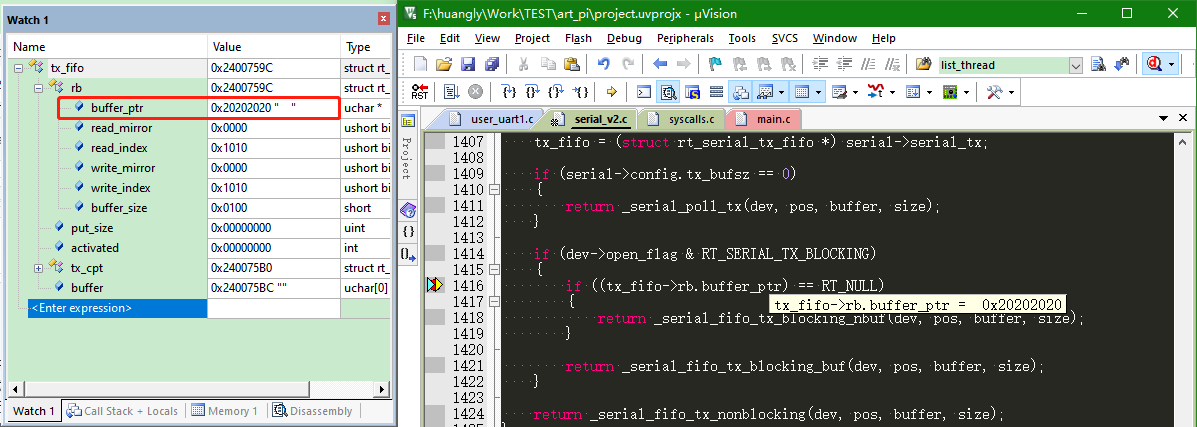
Task: Create a new file with the New icon
Action: pyautogui.click(x=421, y=64)
